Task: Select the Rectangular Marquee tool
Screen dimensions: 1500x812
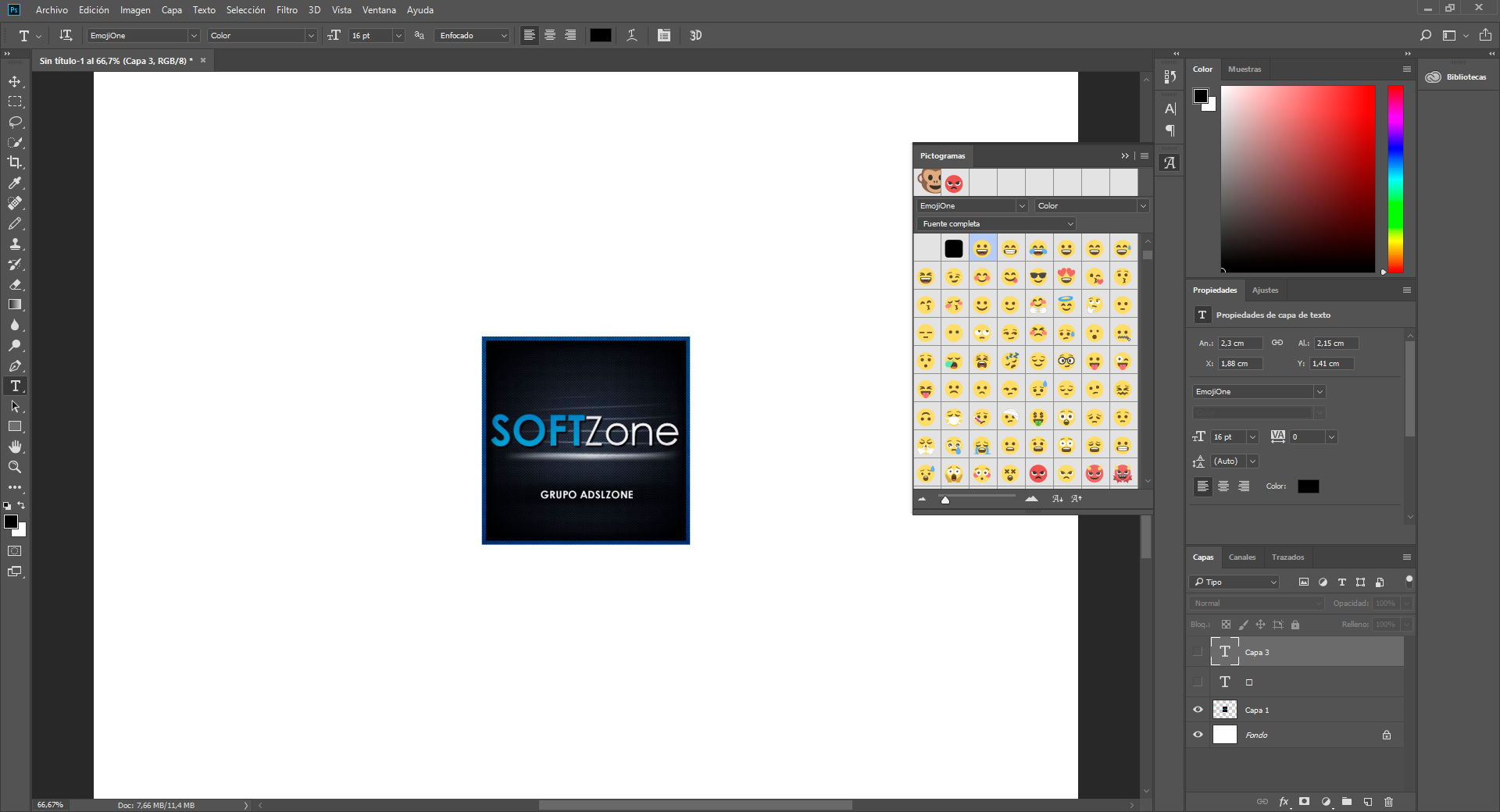Action: (x=15, y=101)
